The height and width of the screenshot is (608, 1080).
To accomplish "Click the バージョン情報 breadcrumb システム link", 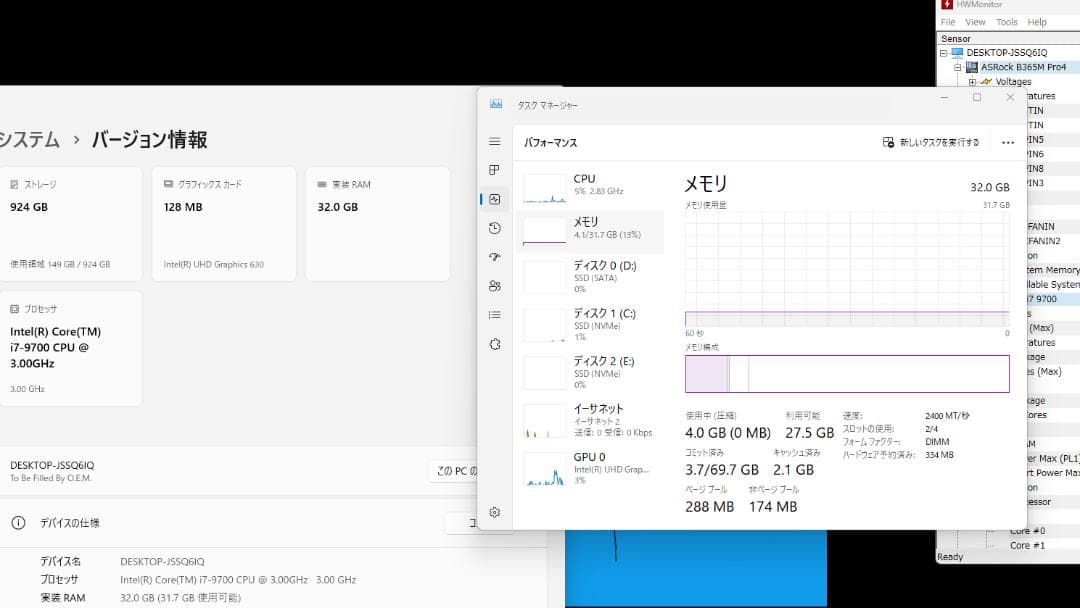I will 30,140.
